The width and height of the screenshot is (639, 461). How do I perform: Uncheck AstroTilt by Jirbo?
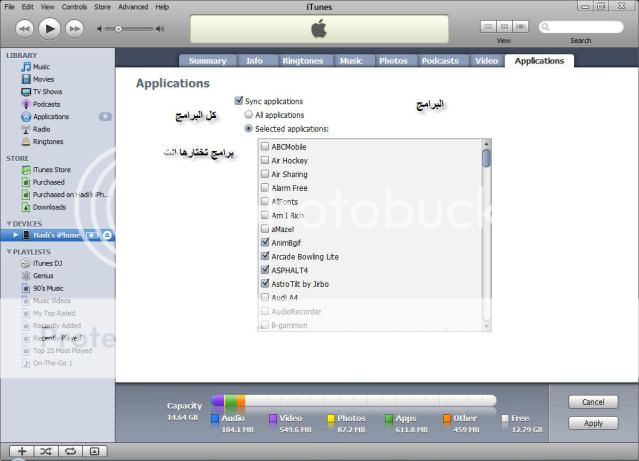pyautogui.click(x=265, y=284)
